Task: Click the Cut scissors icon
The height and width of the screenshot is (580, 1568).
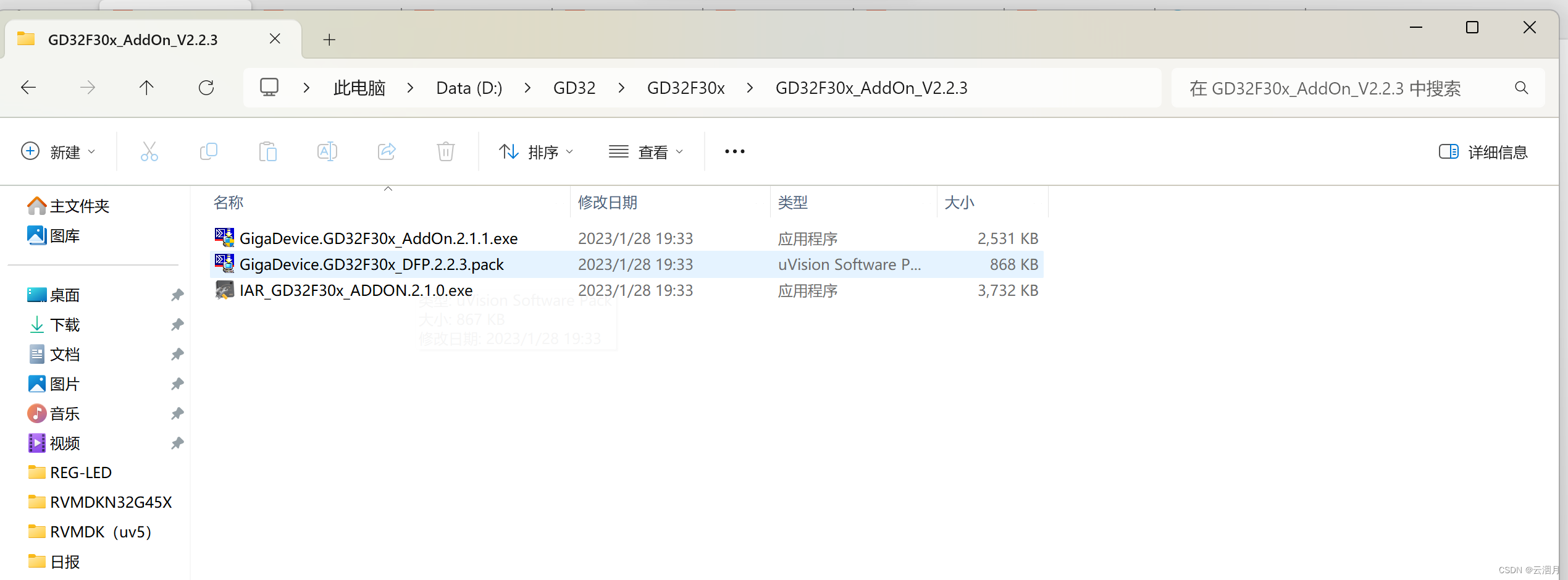Action: coord(149,151)
